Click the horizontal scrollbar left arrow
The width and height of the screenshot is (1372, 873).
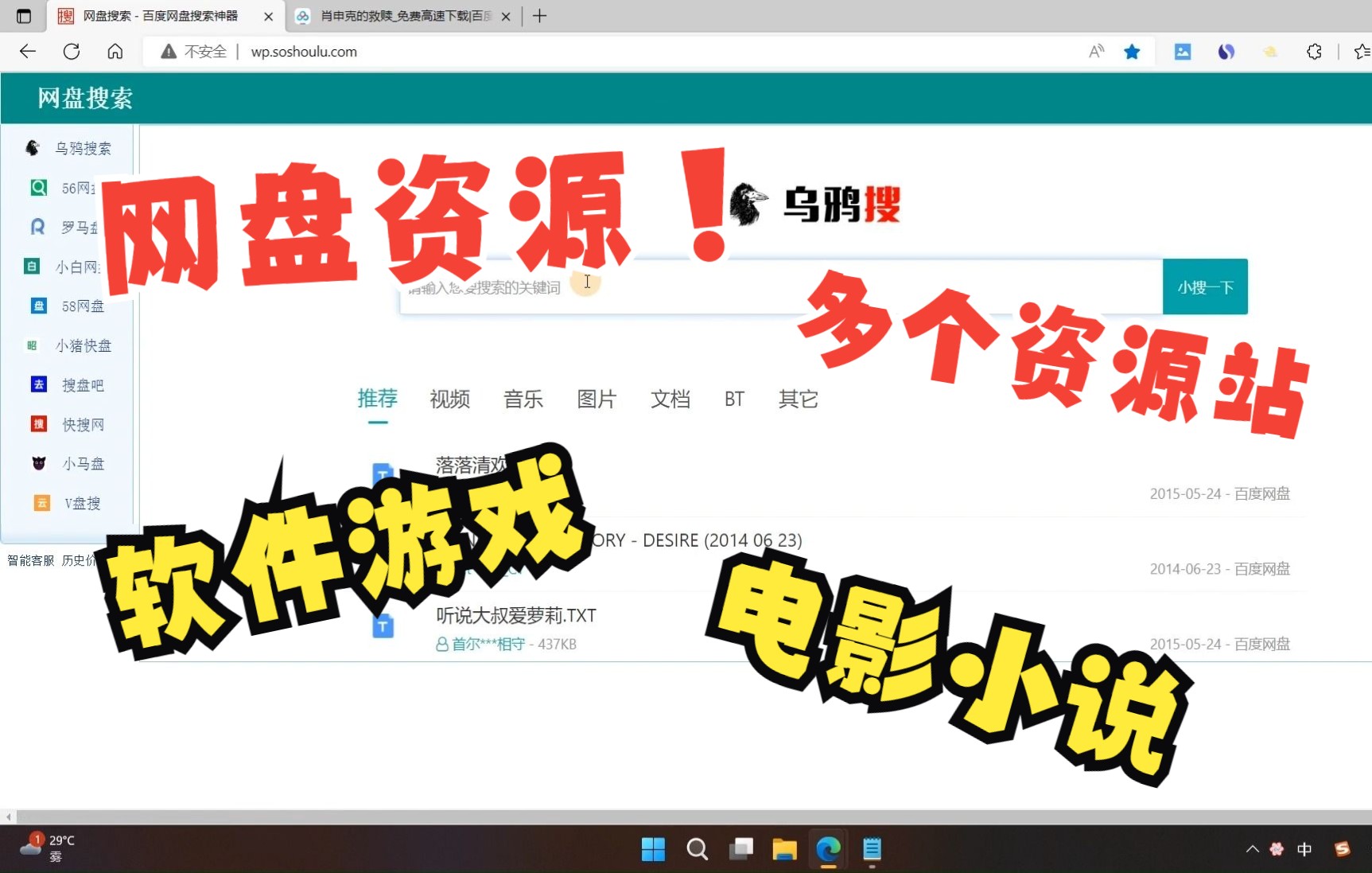[x=8, y=816]
